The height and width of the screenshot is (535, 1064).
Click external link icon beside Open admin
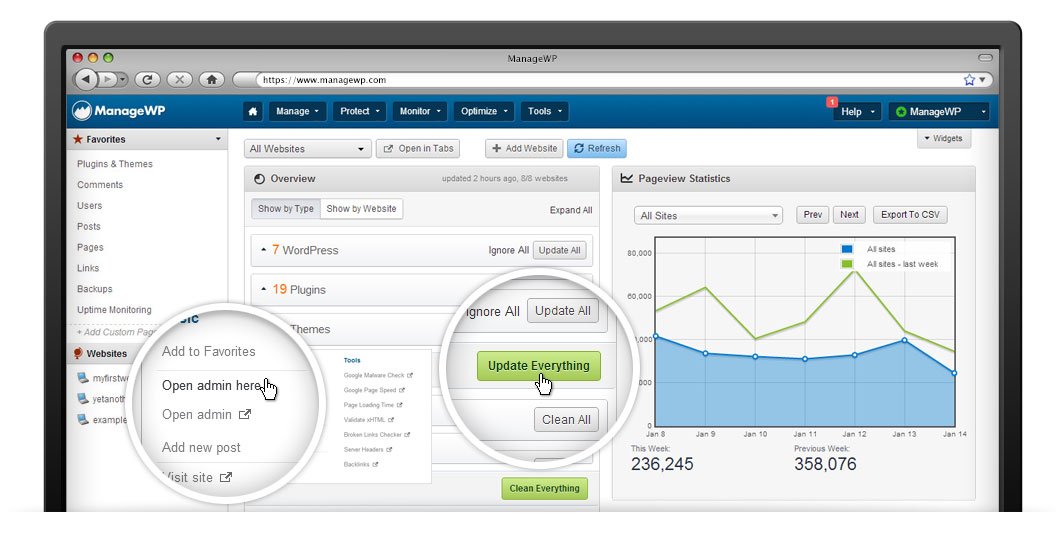point(245,414)
